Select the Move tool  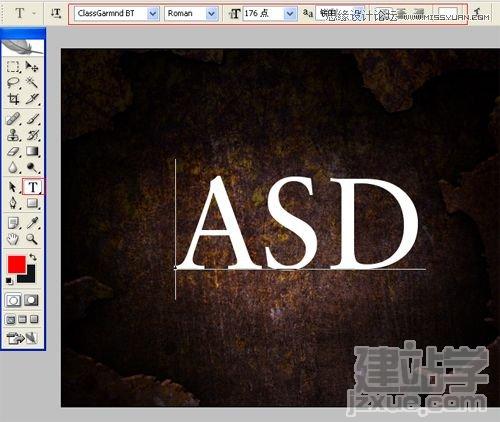pos(32,66)
